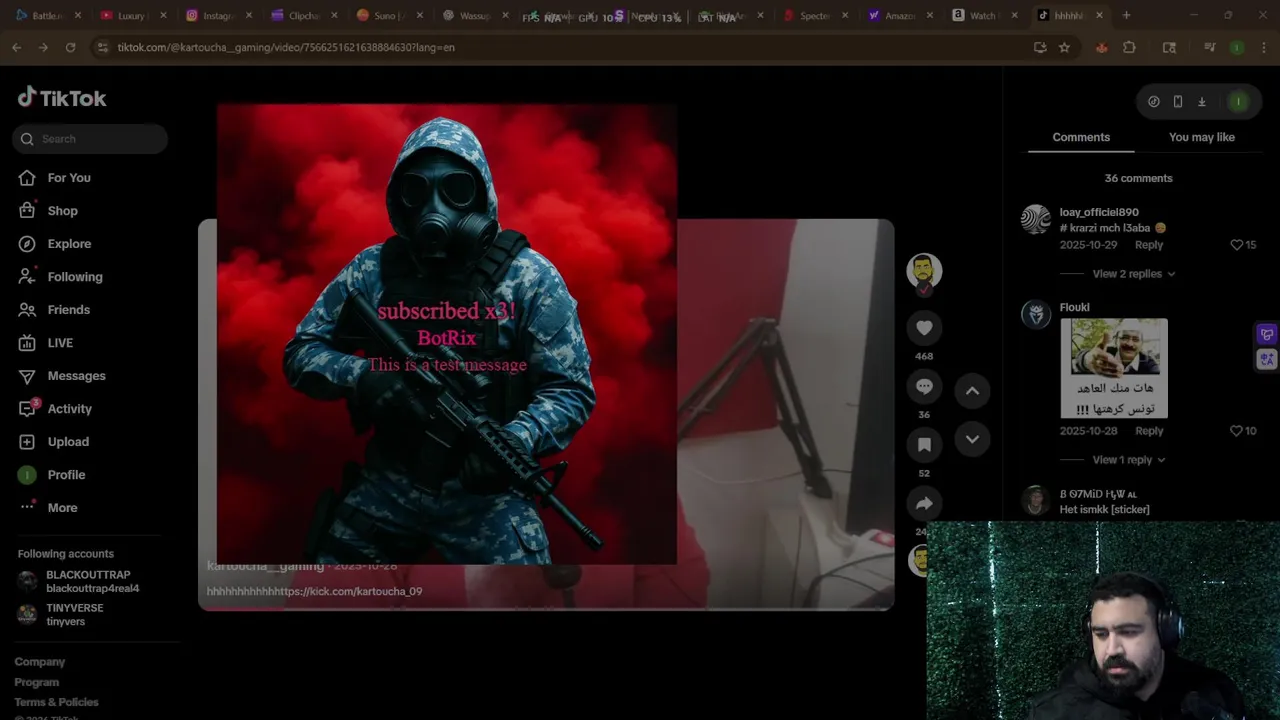Reply to Flouki's comment
Viewport: 1280px width, 720px height.
coord(1149,431)
